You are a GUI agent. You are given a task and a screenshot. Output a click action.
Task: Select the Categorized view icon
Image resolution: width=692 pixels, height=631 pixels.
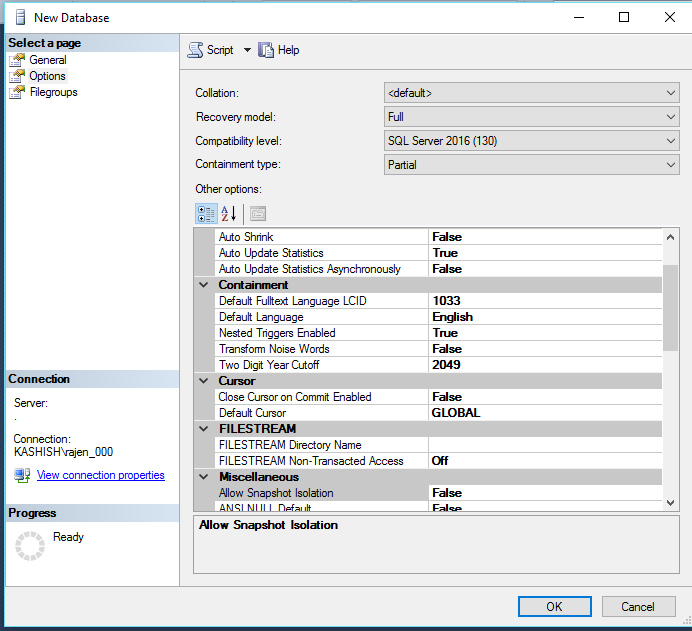click(206, 213)
